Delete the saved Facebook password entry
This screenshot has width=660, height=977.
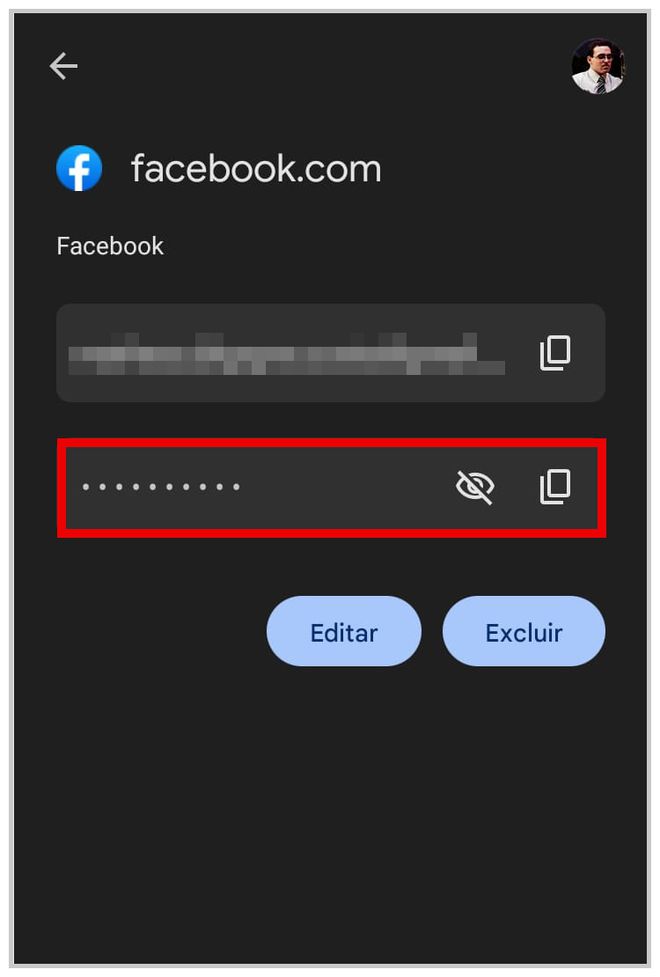pyautogui.click(x=524, y=631)
